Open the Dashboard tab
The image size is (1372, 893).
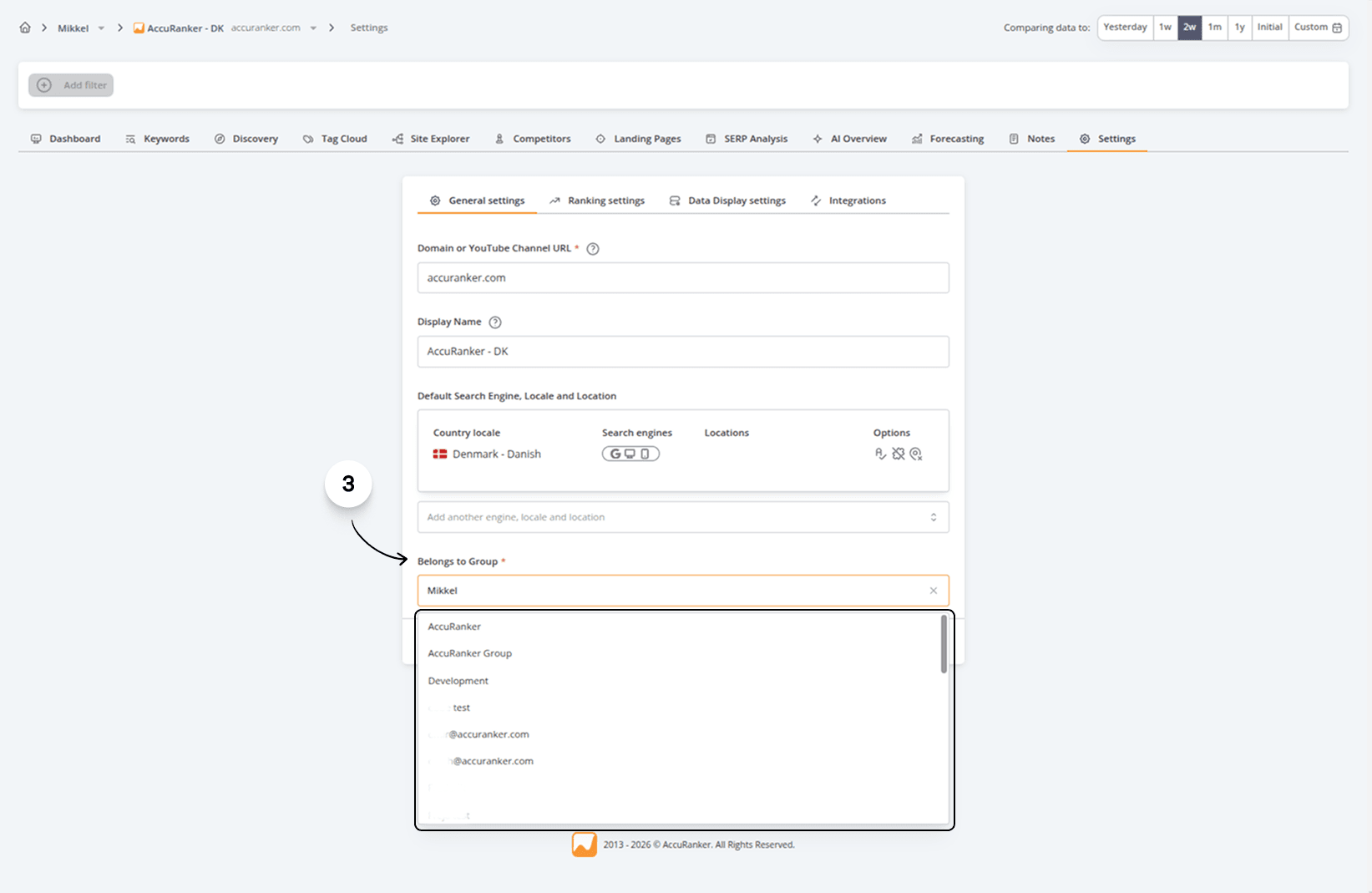66,139
